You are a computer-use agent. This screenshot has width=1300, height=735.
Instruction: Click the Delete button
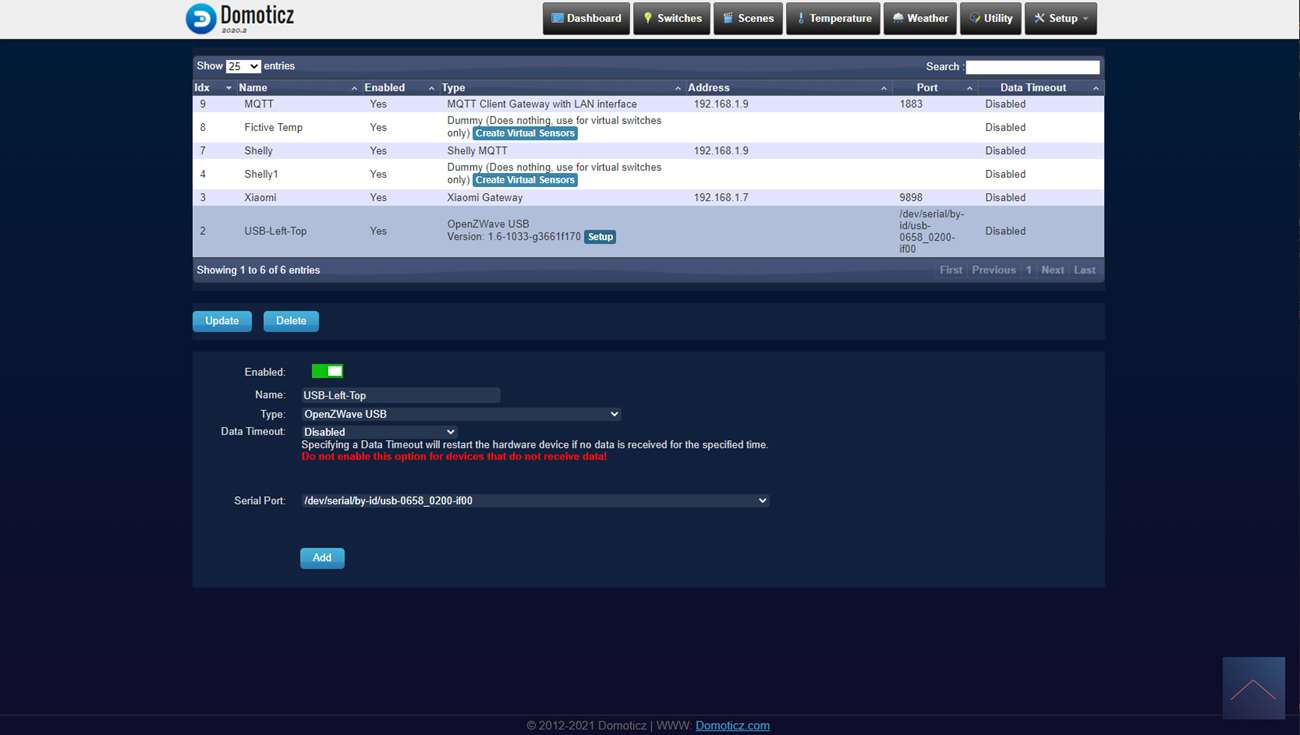(291, 321)
